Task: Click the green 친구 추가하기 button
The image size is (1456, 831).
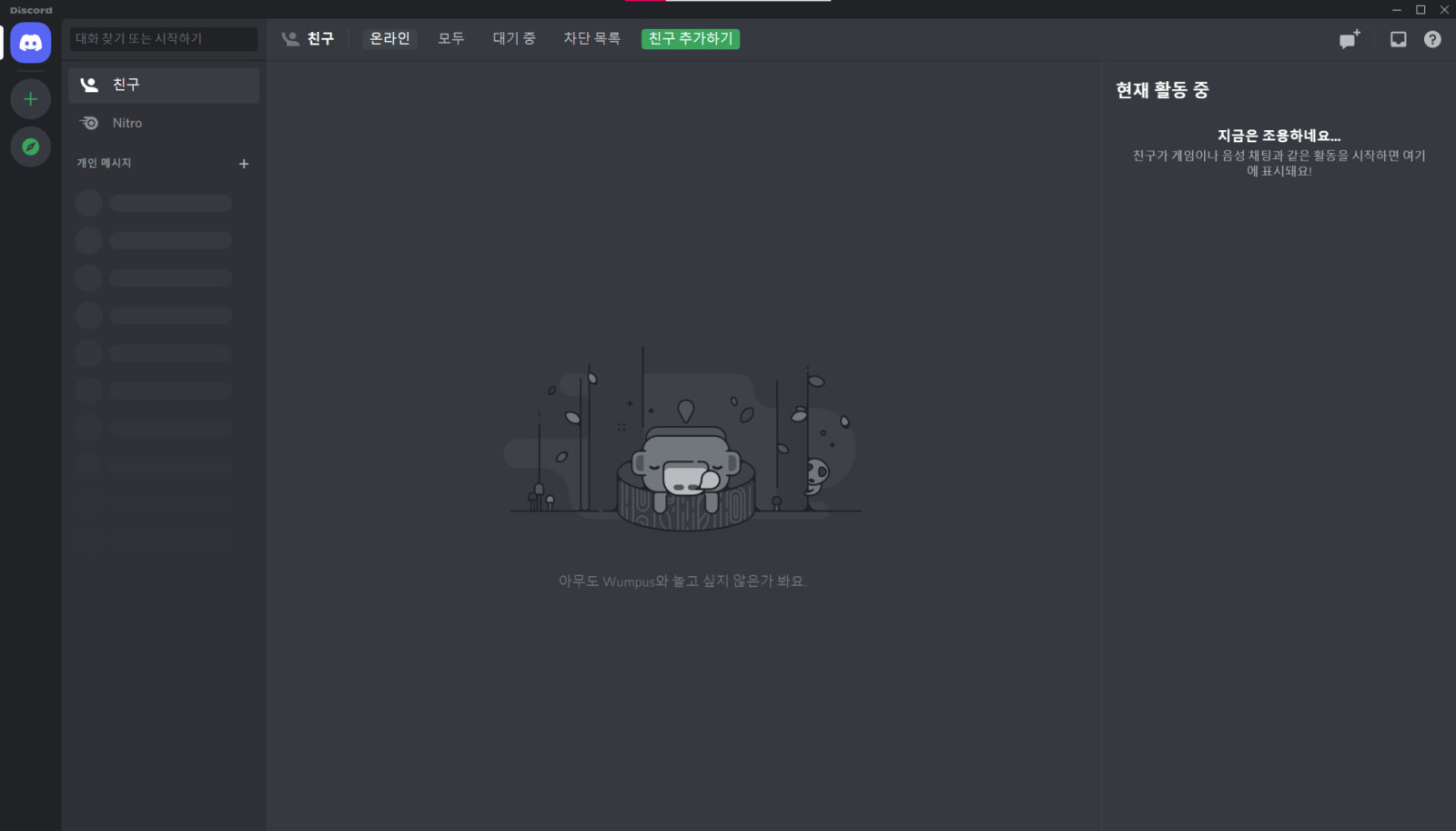Action: (691, 38)
